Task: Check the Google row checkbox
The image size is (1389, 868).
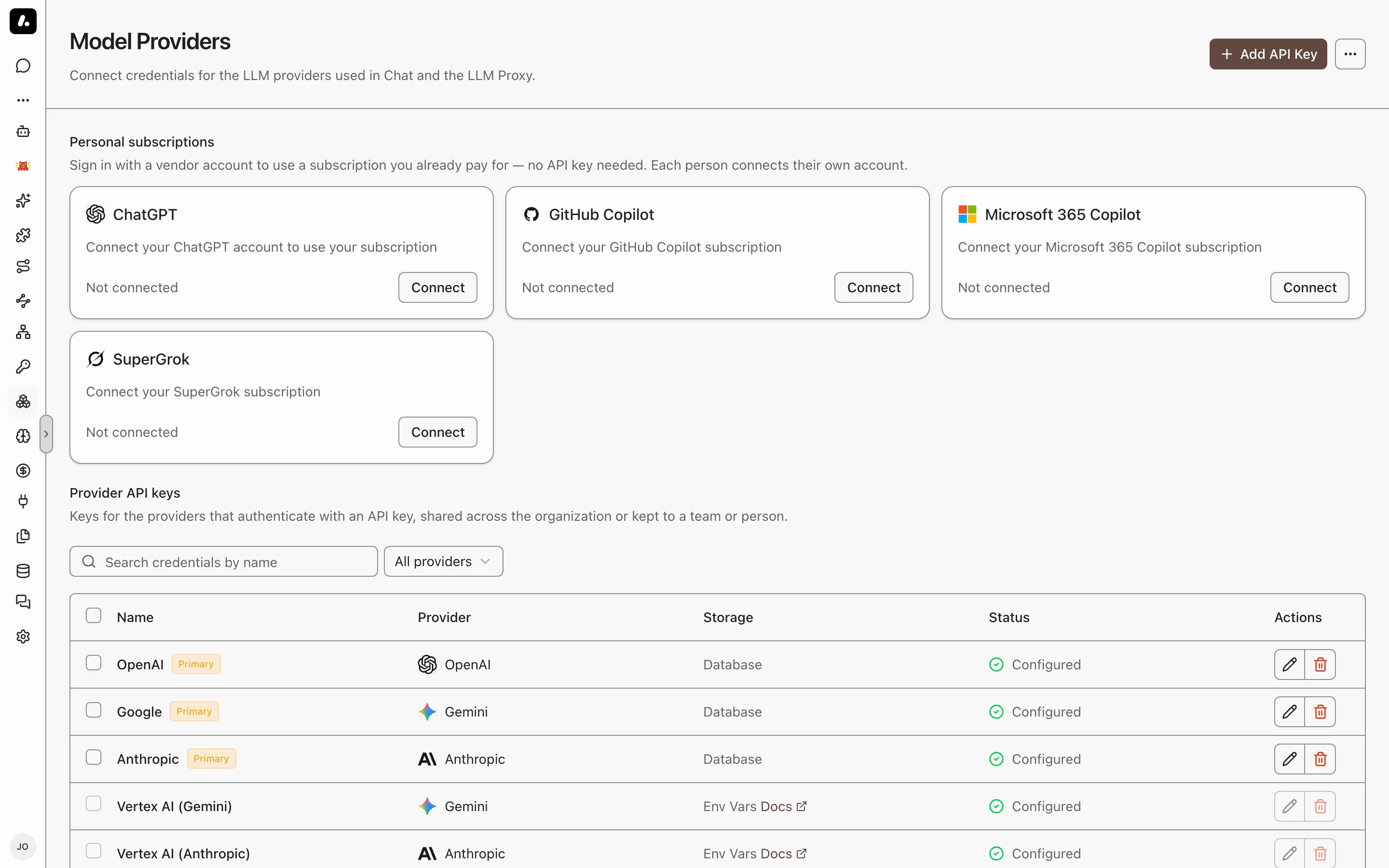Action: coord(94,710)
